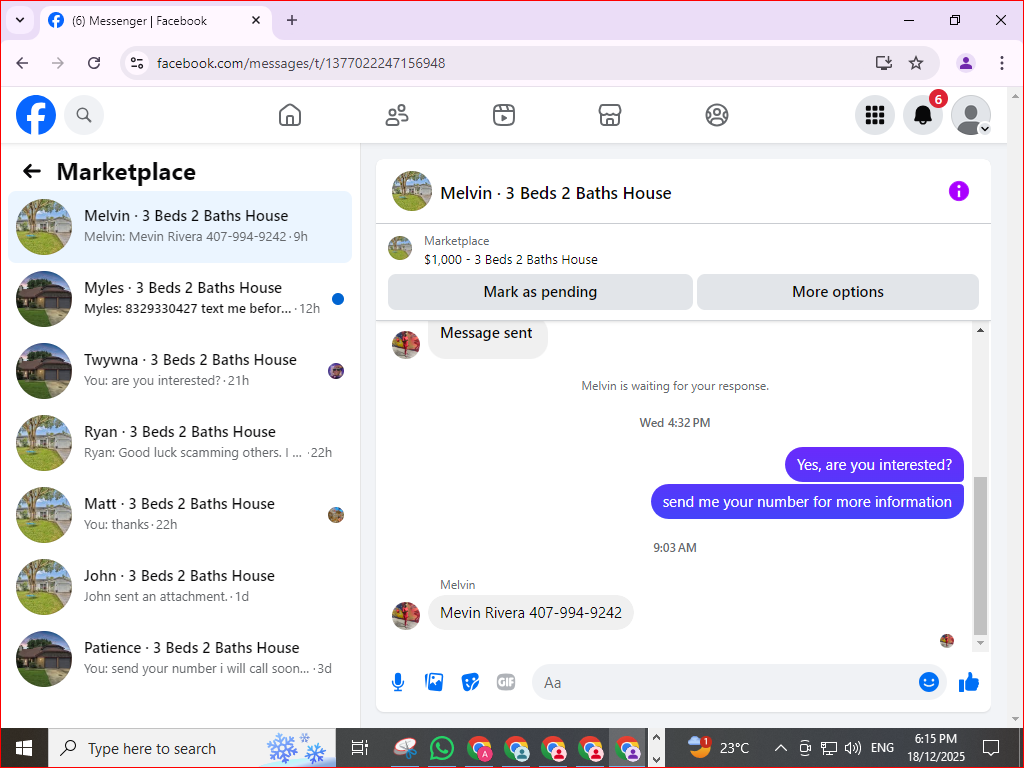Open the Myles conversation in the list
The width and height of the screenshot is (1024, 768).
[x=180, y=299]
